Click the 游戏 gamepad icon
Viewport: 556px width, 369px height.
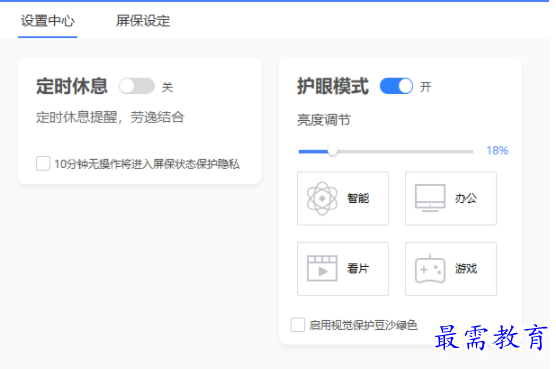(x=430, y=269)
